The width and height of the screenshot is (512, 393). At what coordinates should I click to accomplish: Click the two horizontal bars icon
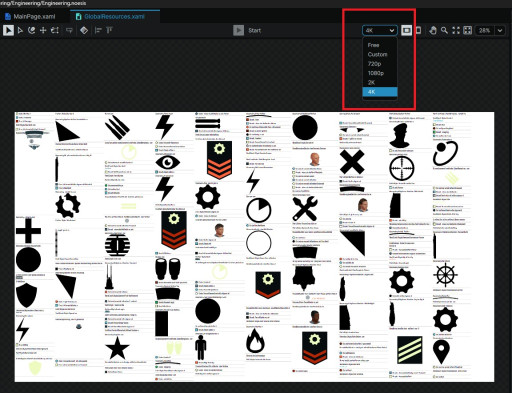tap(208, 124)
